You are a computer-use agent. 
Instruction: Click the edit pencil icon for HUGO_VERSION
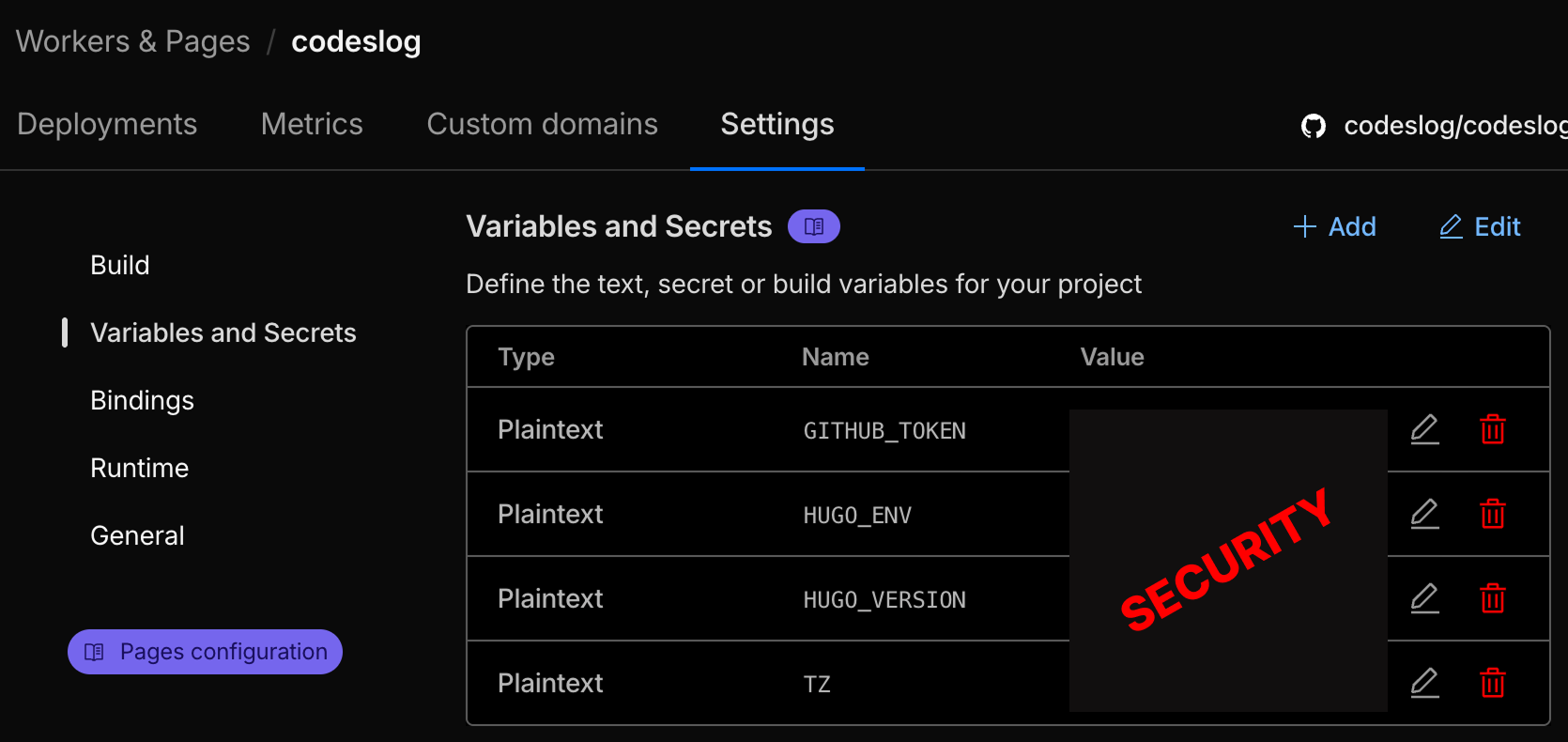[x=1424, y=598]
